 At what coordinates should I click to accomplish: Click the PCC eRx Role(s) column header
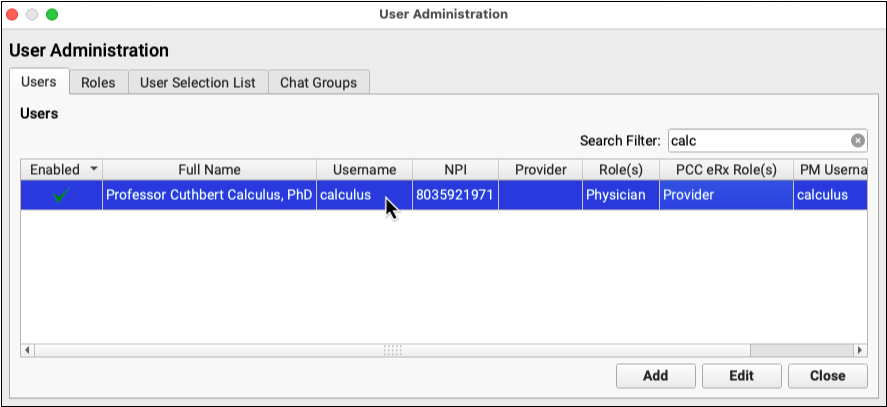pyautogui.click(x=724, y=170)
